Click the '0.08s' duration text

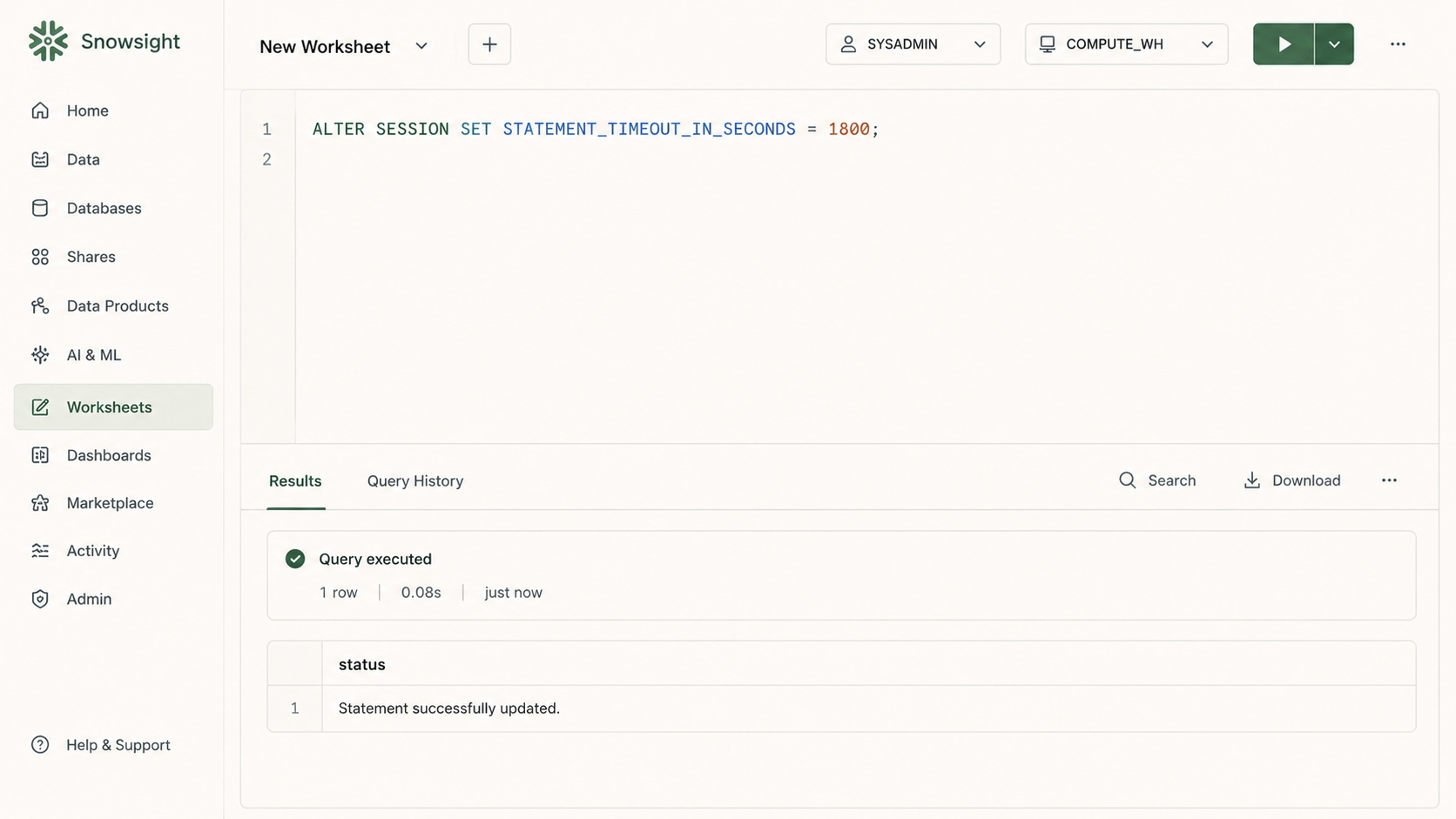pyautogui.click(x=421, y=593)
